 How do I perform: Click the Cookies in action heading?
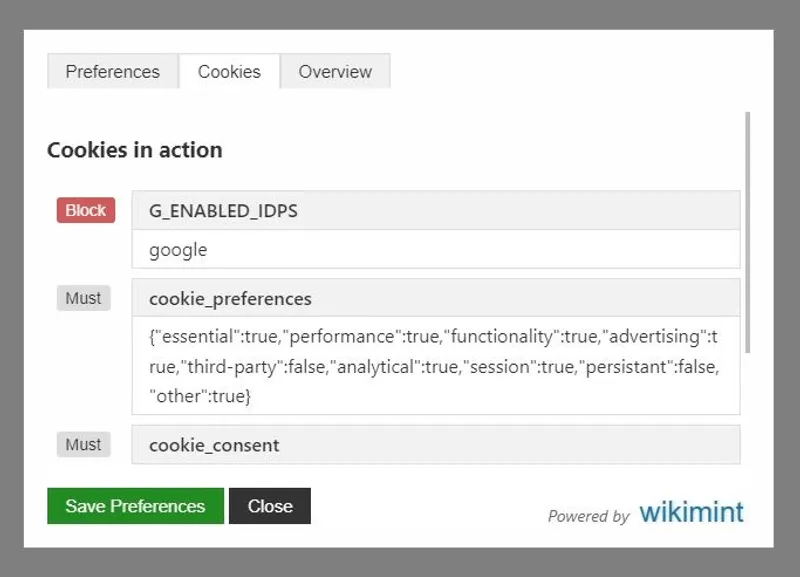(x=134, y=149)
